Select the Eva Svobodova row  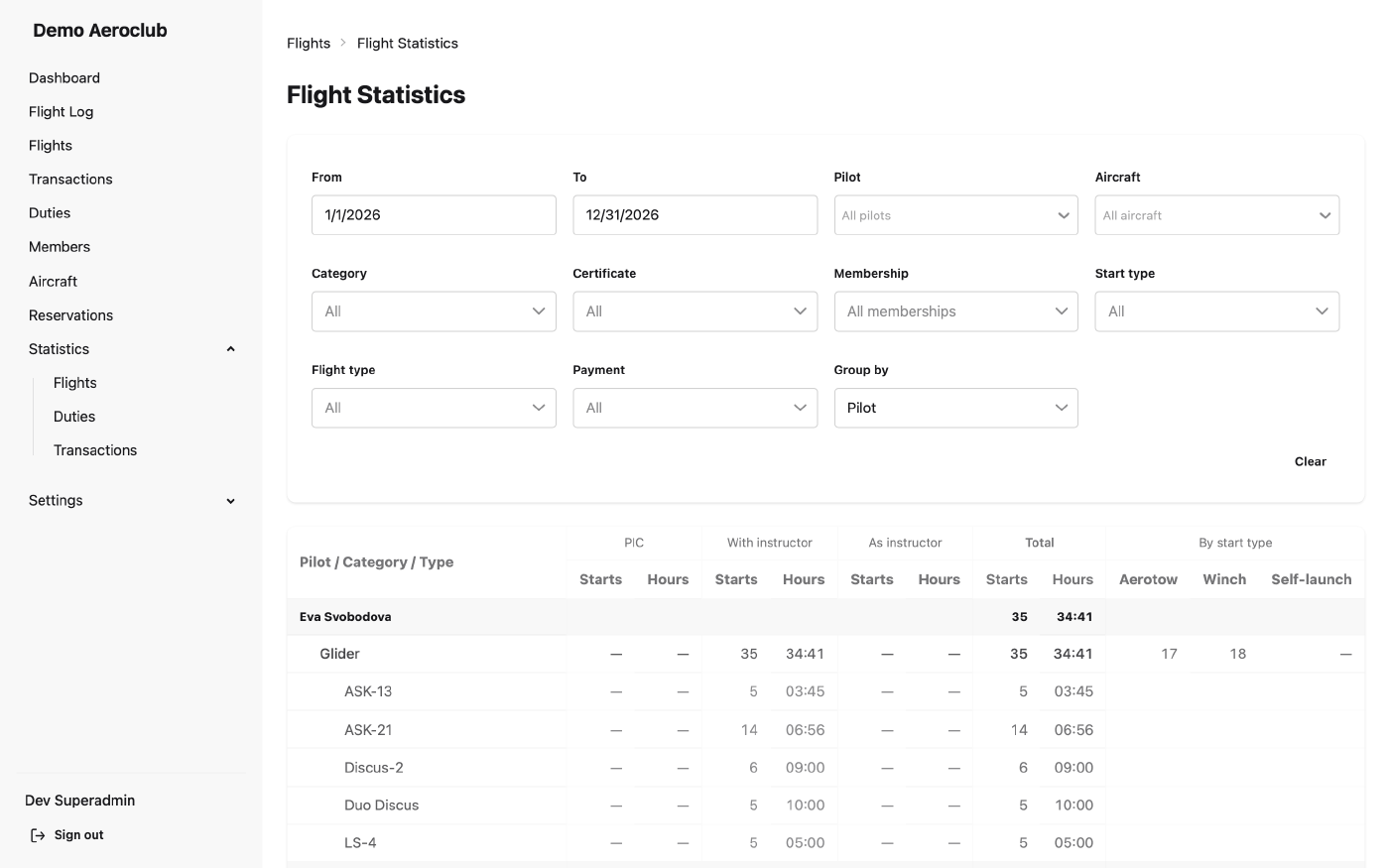[x=825, y=617]
